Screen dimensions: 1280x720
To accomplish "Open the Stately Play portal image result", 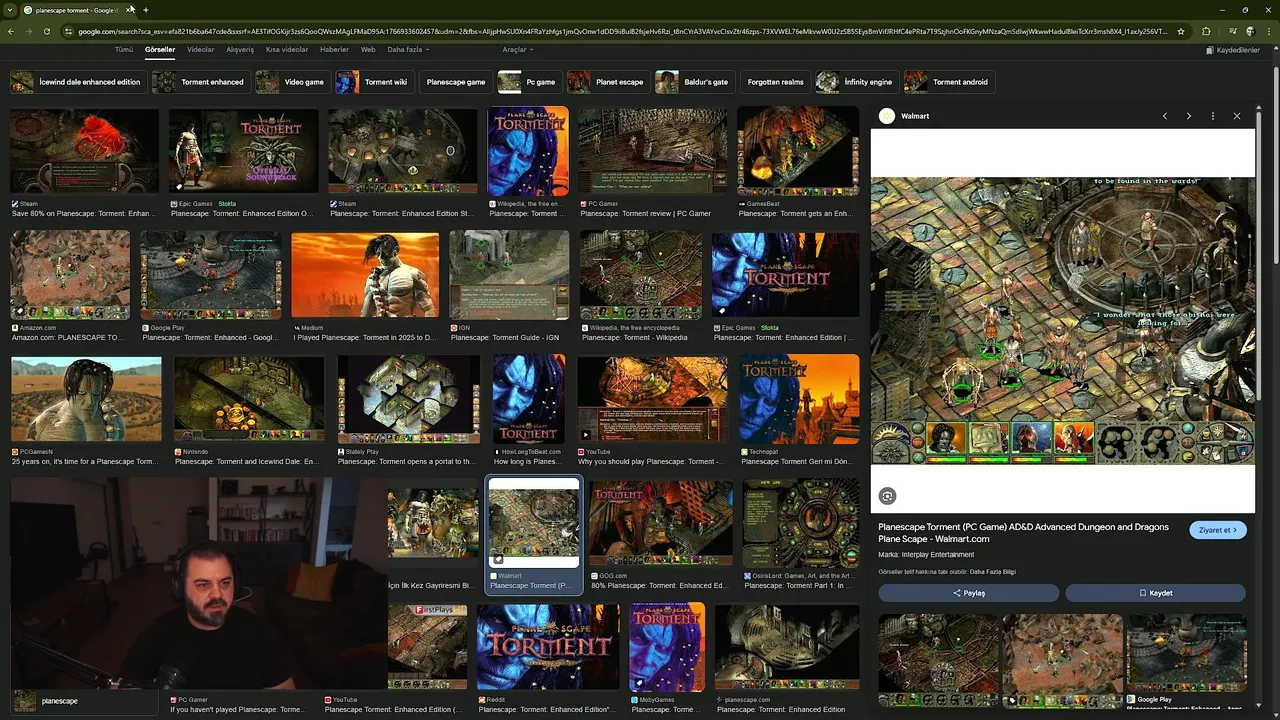I will (x=408, y=399).
